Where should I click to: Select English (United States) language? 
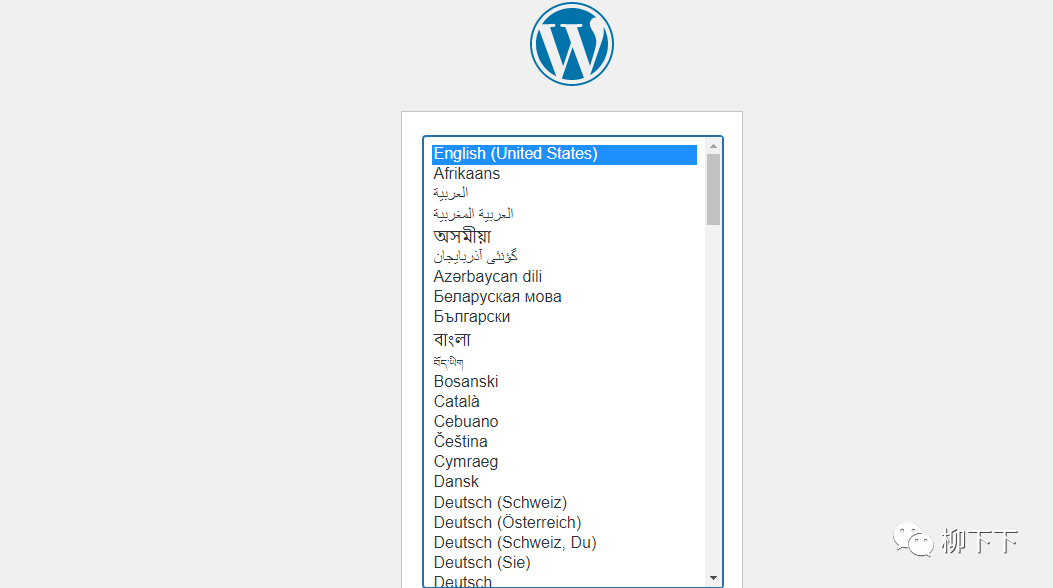pos(515,154)
